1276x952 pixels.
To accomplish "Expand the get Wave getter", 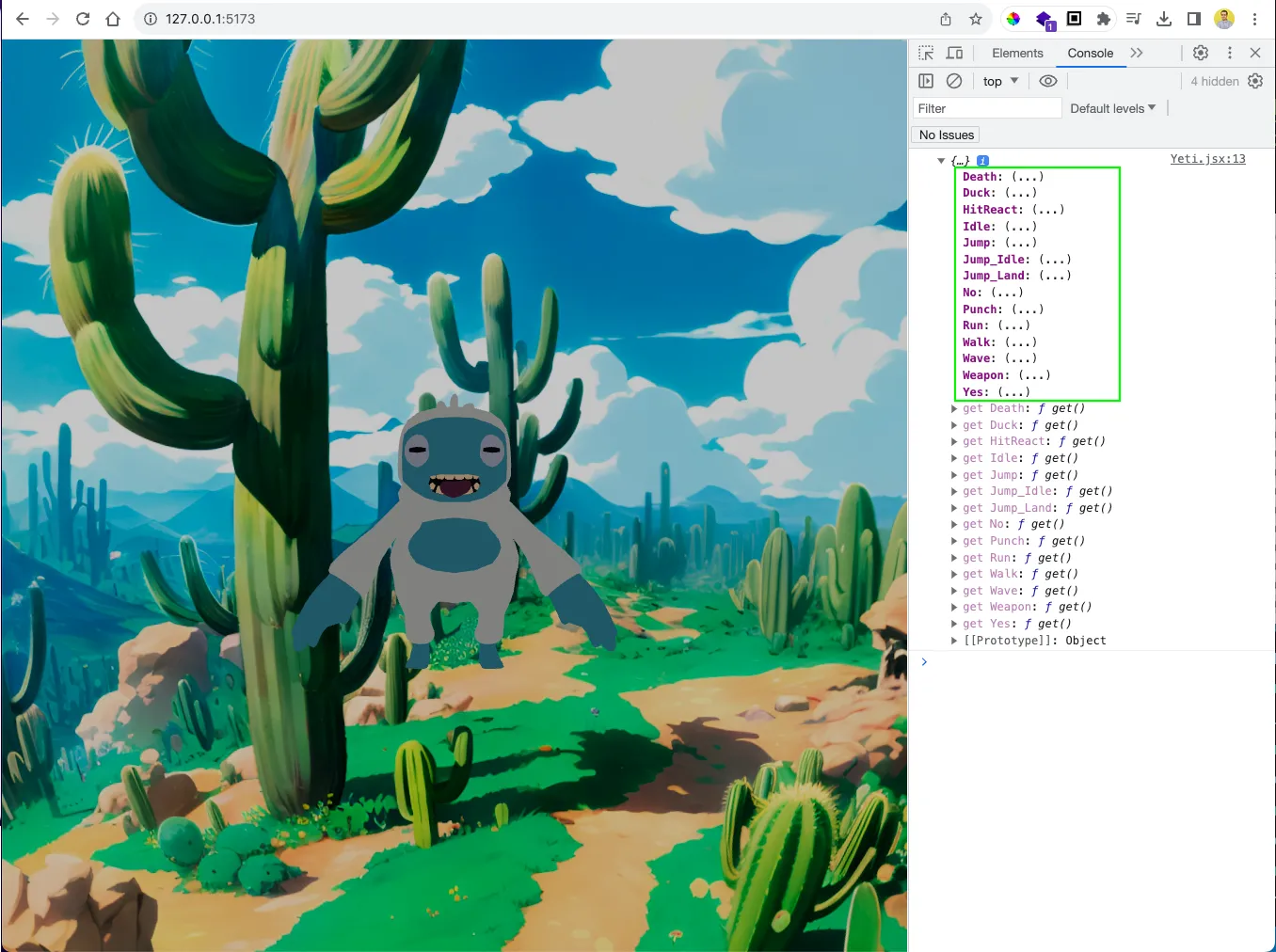I will click(954, 591).
